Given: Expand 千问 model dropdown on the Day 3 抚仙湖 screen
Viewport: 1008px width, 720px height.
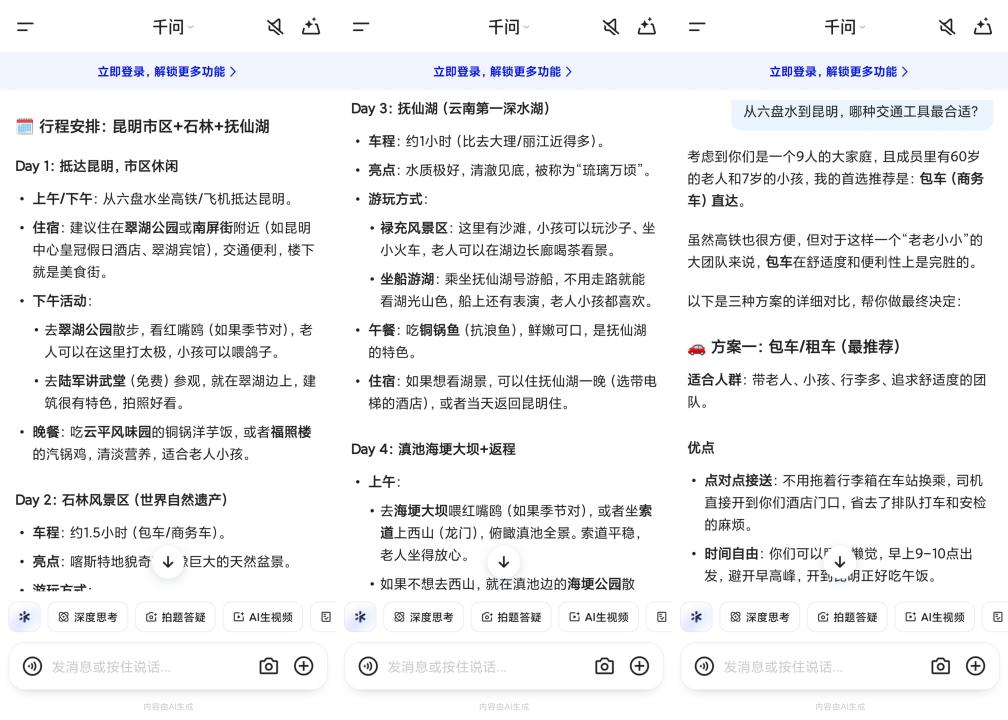Looking at the screenshot, I should pos(508,27).
